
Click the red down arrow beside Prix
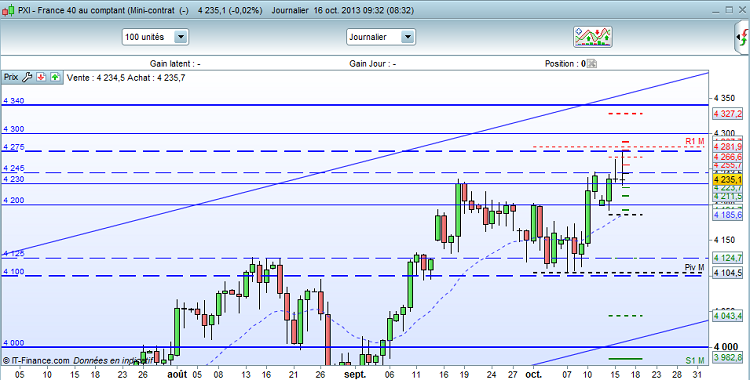[41, 77]
